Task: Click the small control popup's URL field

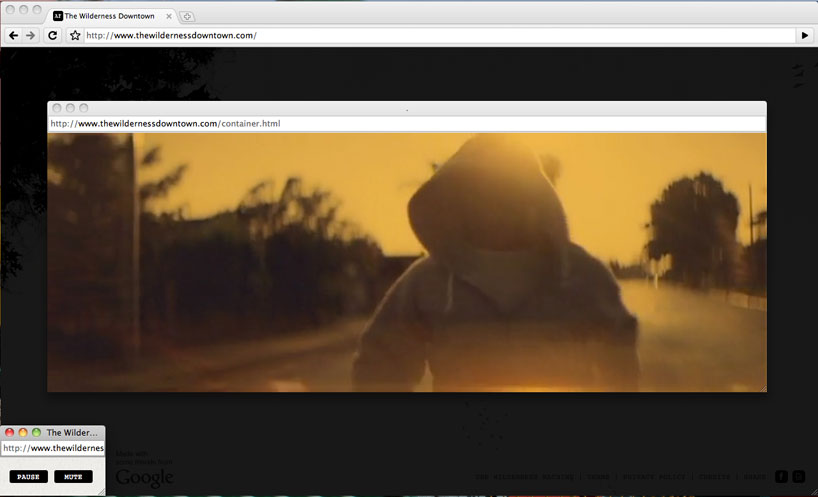Action: [55, 448]
